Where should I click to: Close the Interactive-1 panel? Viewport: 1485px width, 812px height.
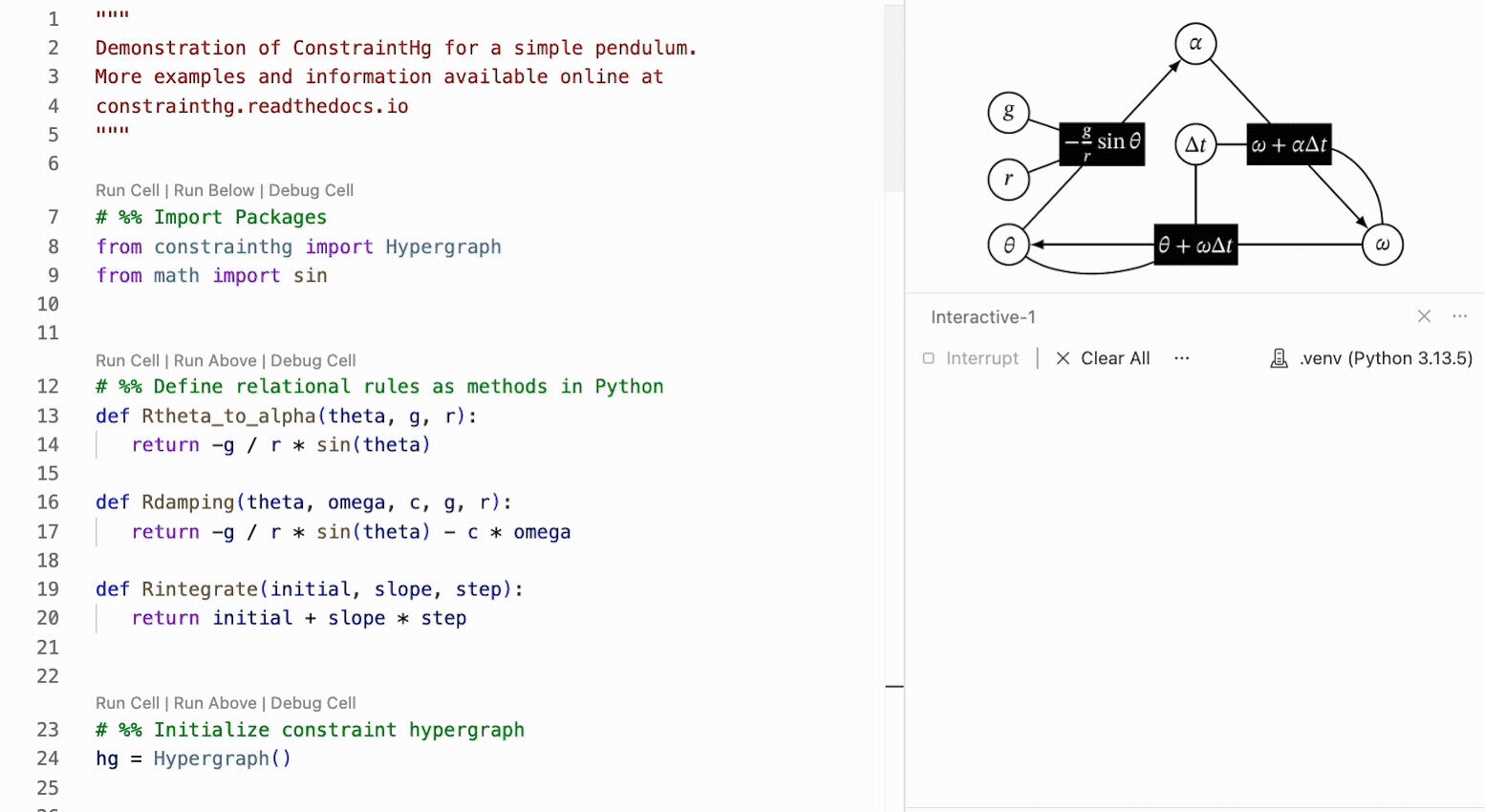pyautogui.click(x=1424, y=316)
